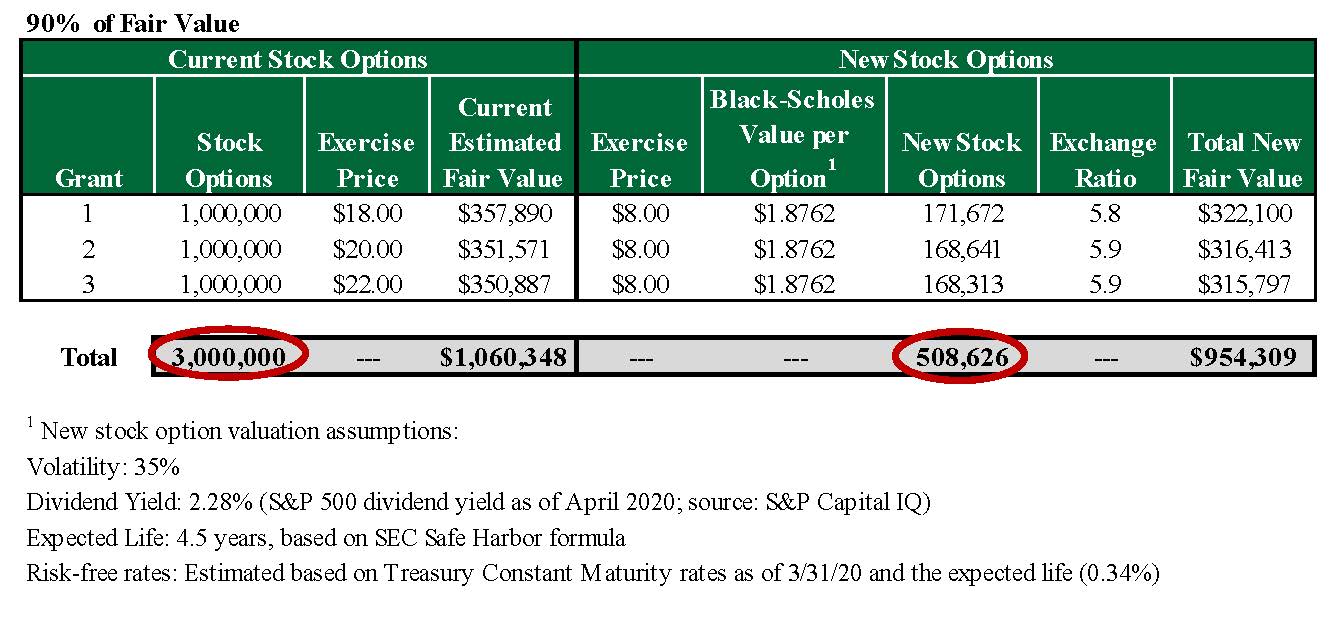Select the New Stock Options header
The width and height of the screenshot is (1334, 618).
coord(945,59)
